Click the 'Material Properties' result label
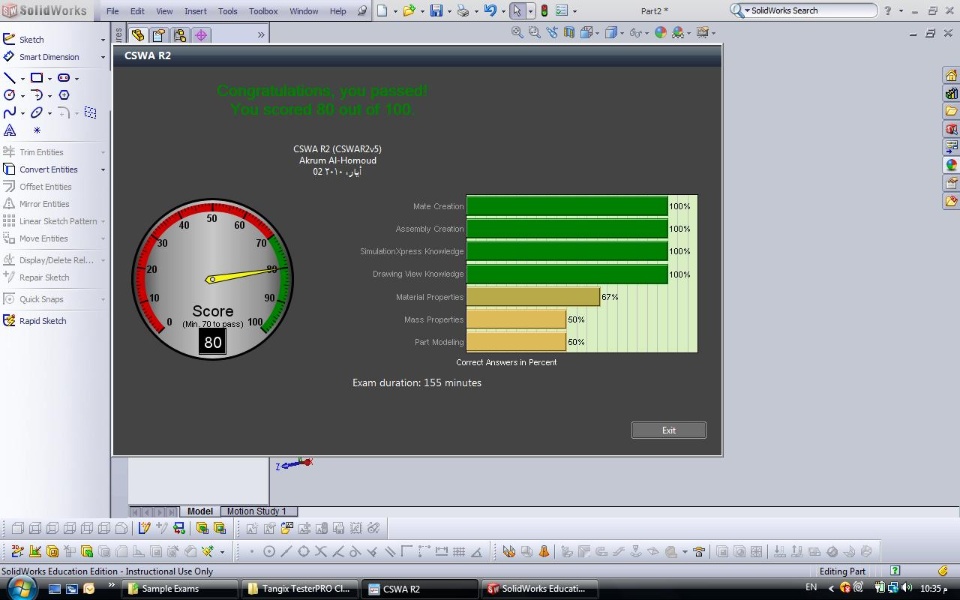Image resolution: width=960 pixels, height=600 pixels. [430, 297]
